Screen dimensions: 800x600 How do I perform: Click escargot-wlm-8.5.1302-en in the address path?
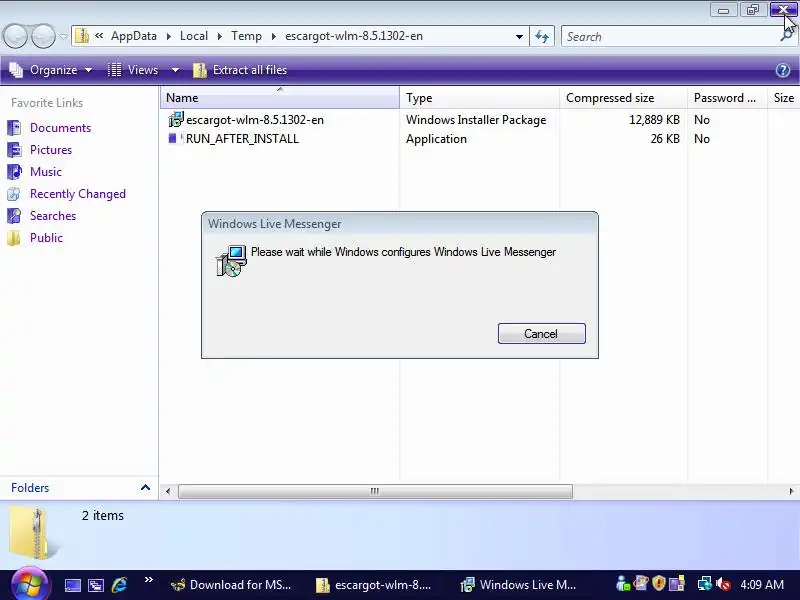click(x=354, y=36)
